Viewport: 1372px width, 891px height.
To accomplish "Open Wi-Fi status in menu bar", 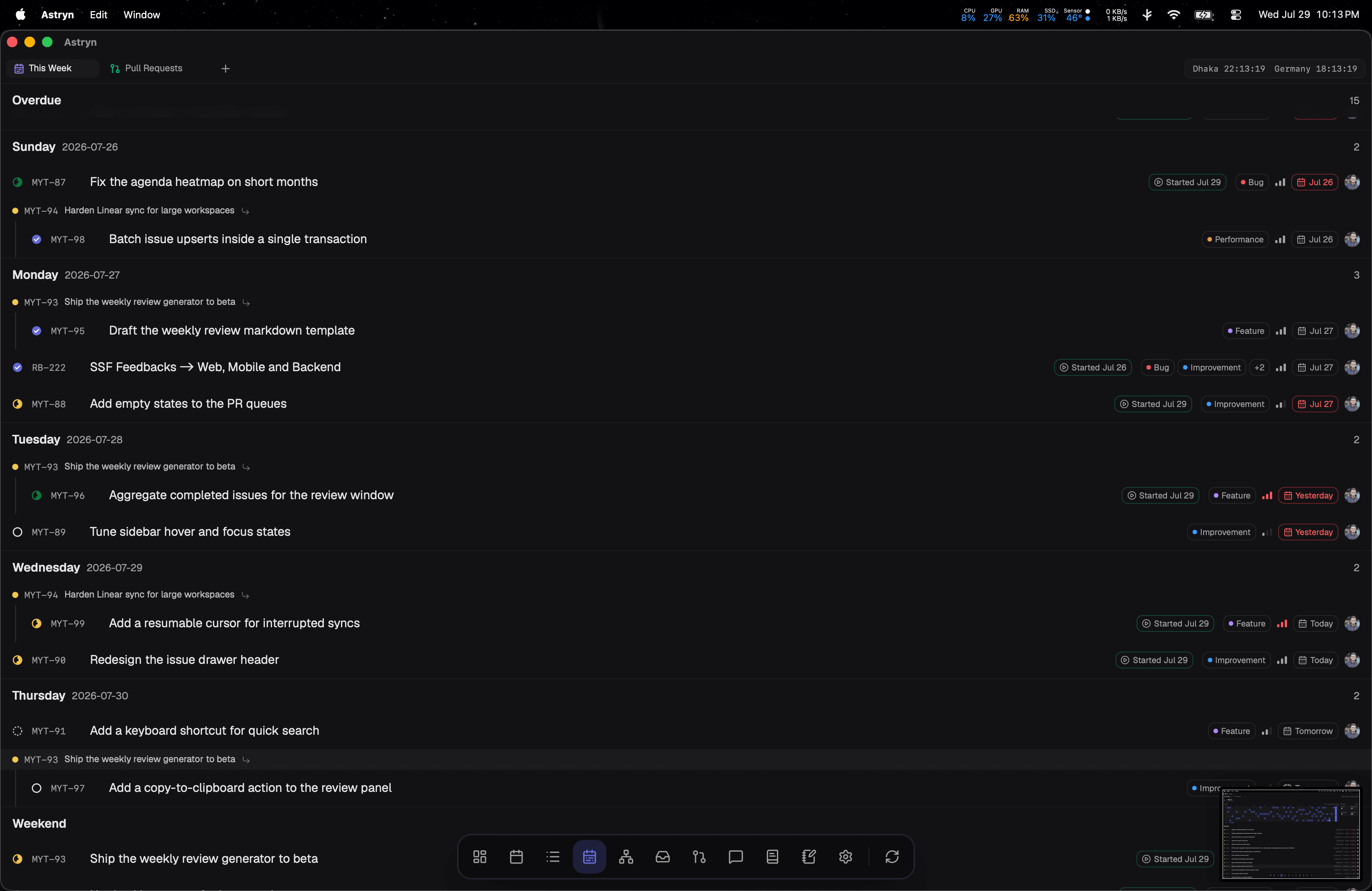I will [x=1173, y=14].
